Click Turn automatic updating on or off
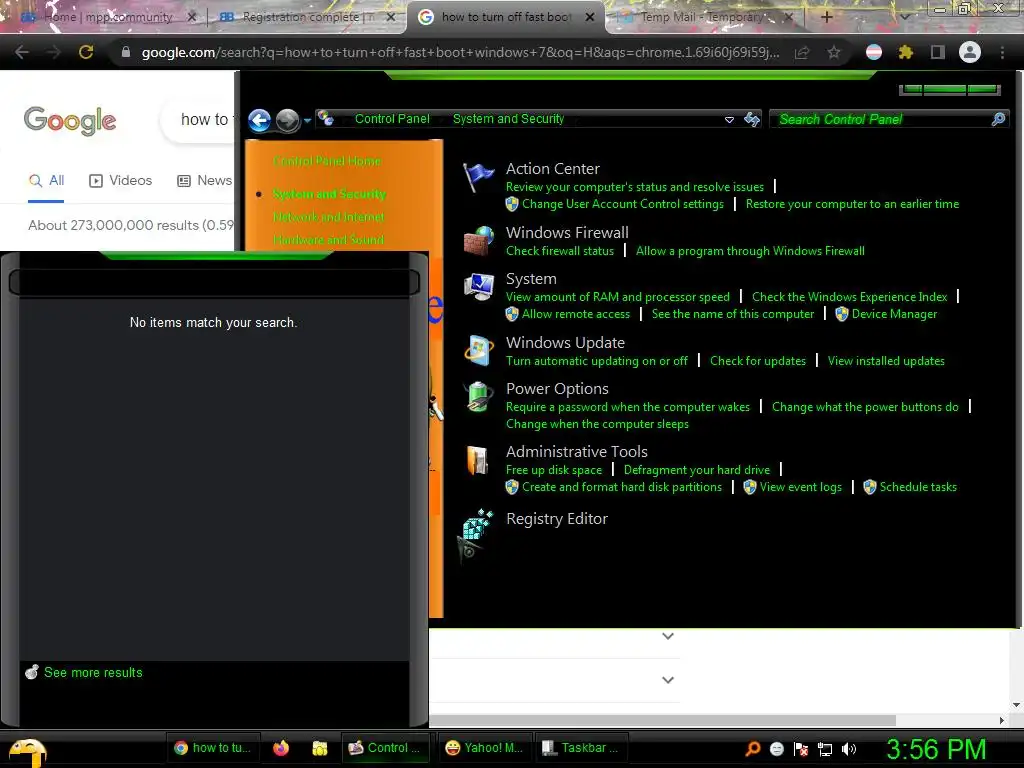Viewport: 1024px width, 768px height. coord(596,361)
